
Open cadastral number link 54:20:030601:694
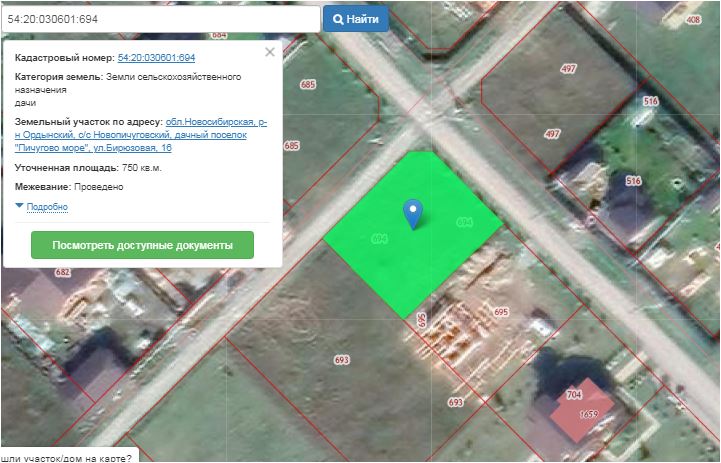156,58
